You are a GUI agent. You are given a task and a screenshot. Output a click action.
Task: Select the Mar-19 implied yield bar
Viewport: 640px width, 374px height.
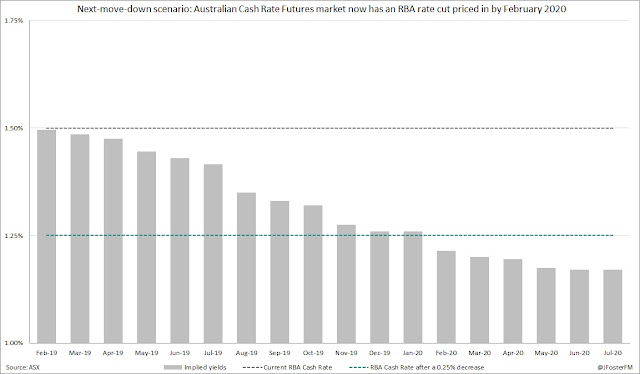coord(80,238)
